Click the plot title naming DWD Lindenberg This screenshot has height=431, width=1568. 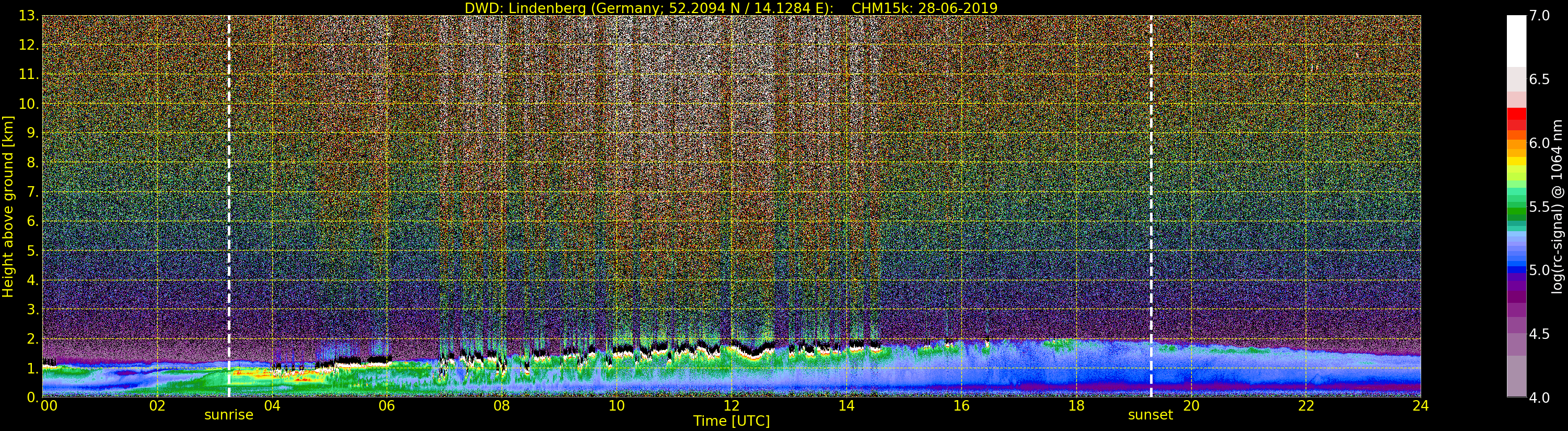click(731, 8)
